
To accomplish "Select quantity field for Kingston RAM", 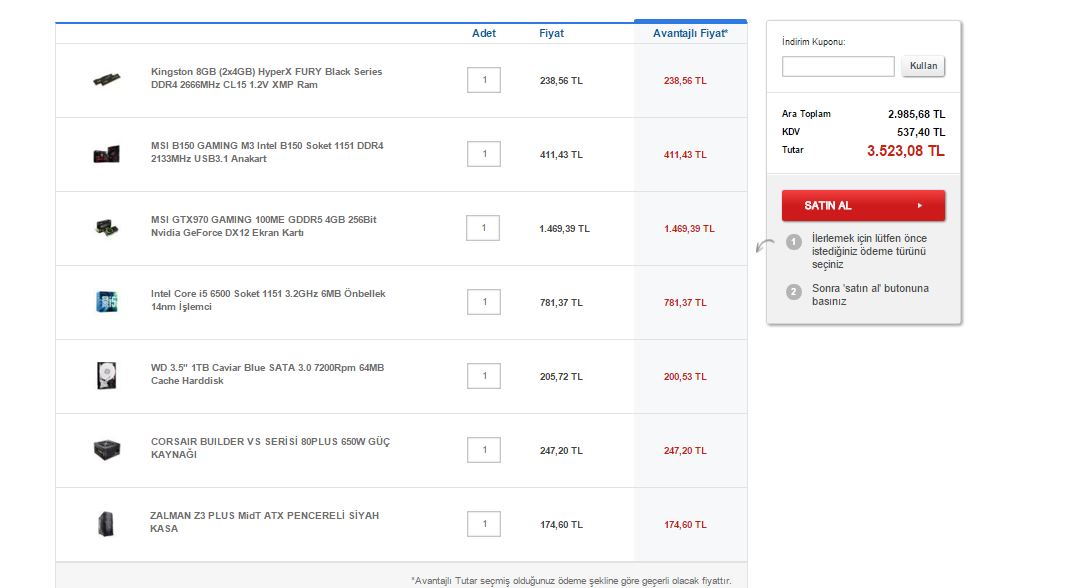I will 484,80.
